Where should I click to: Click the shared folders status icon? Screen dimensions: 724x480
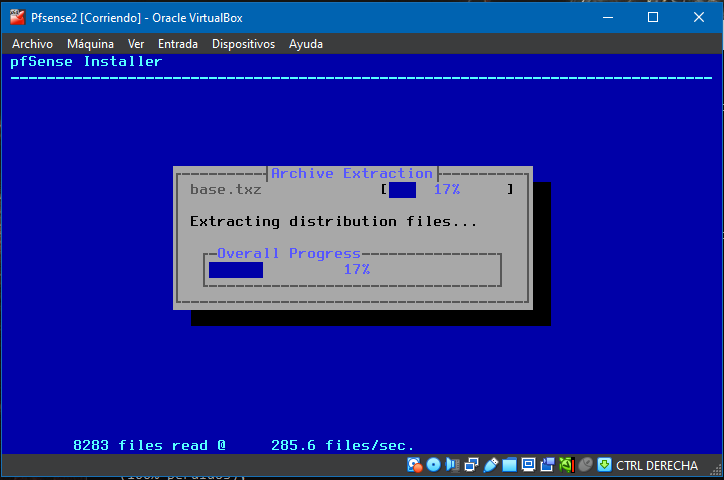coord(509,465)
